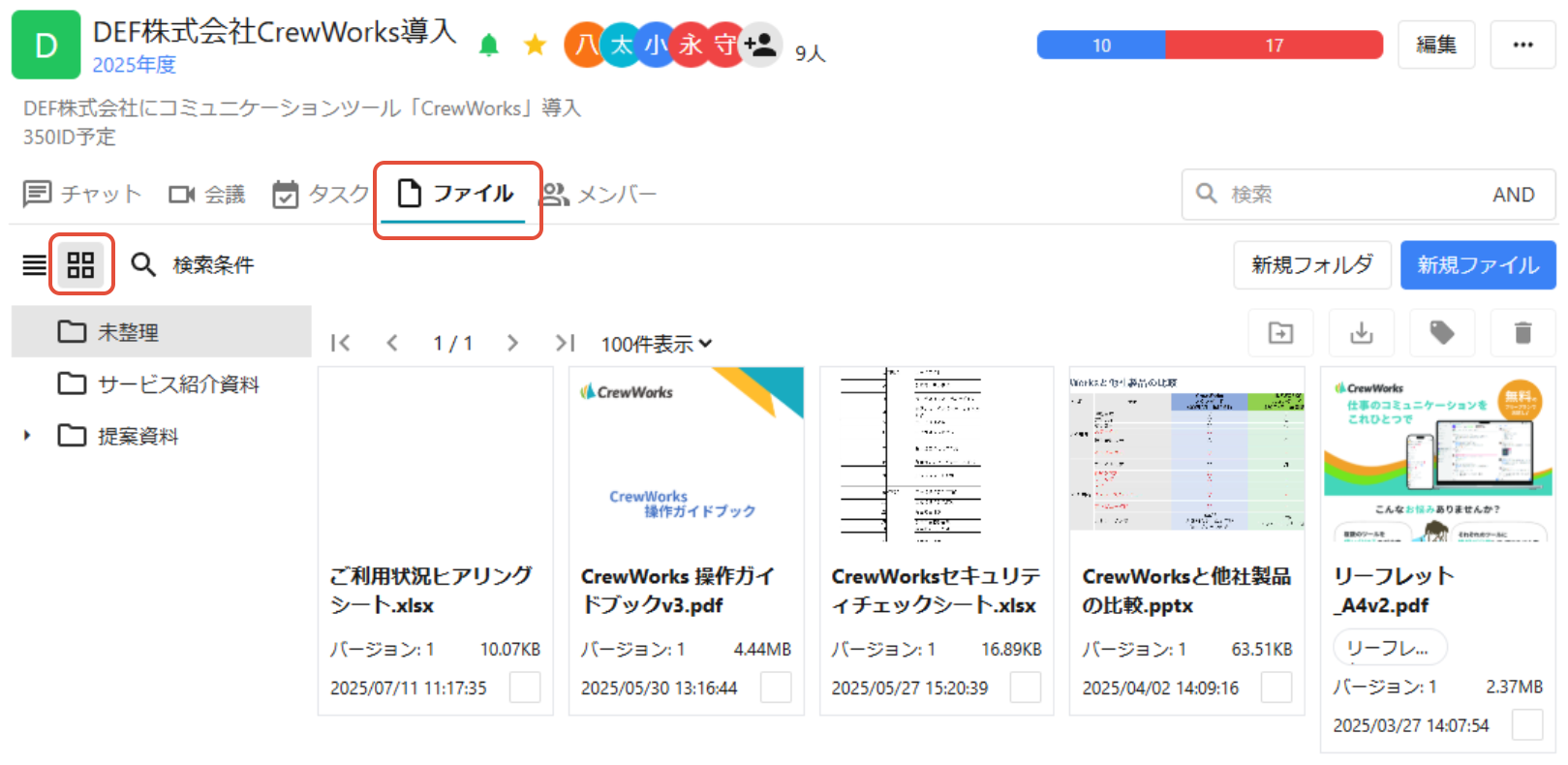Screen dimensions: 1568x765
Task: Switch to list view layout
Action: click(x=35, y=264)
